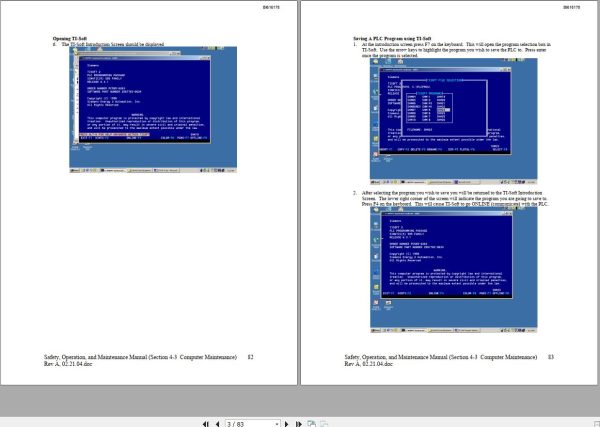Click the go-to-previous-view icon in bottom toolbar
This screenshot has height=427, width=600.
312,424
